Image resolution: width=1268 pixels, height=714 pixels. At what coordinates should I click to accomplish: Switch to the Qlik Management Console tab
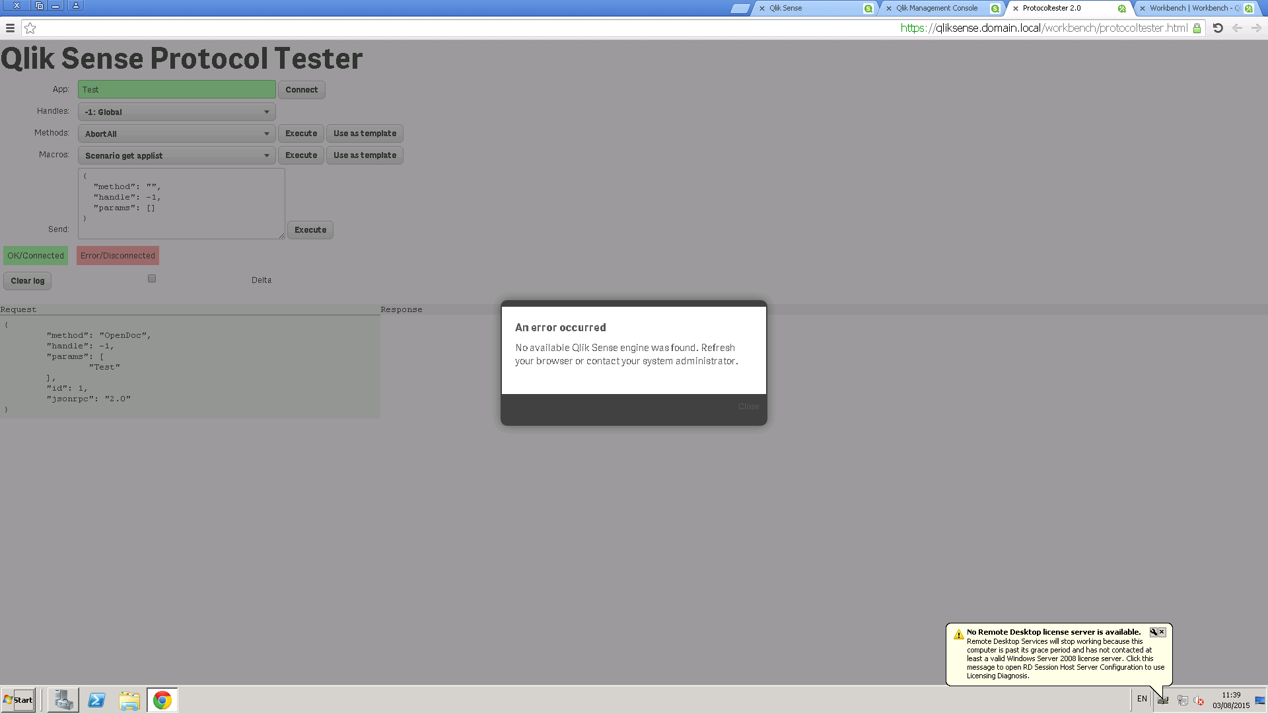(x=940, y=8)
